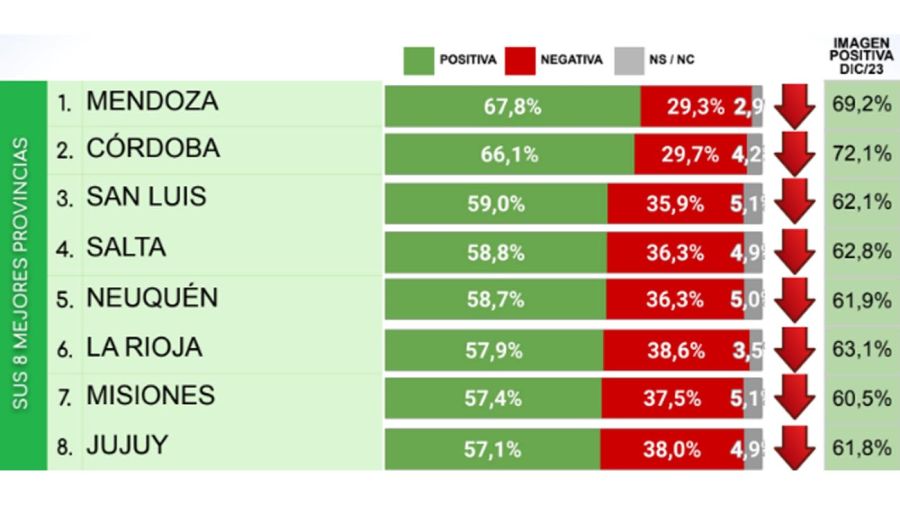Click the red down arrow in Misiones row
This screenshot has width=900, height=505.
pyautogui.click(x=794, y=399)
